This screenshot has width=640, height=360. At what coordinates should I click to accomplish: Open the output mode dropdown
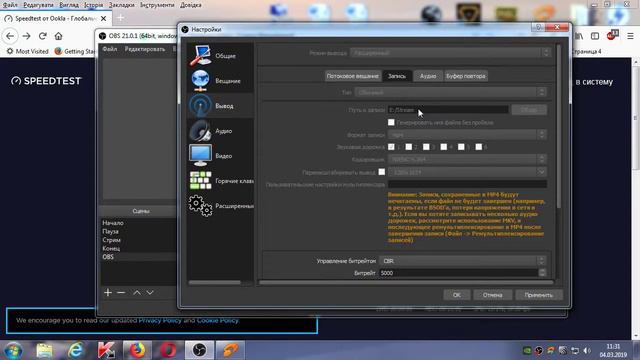(450, 53)
